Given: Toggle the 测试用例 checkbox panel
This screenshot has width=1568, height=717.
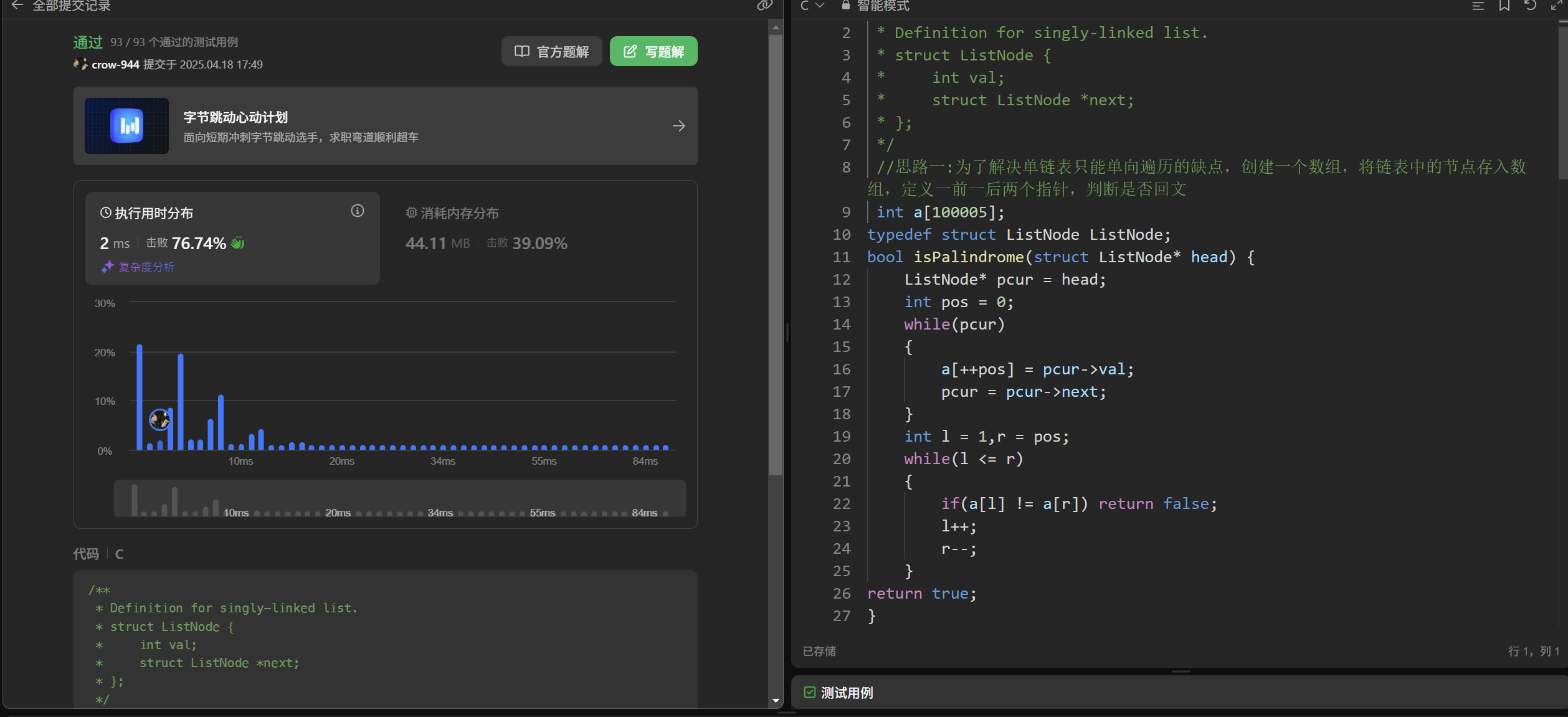Looking at the screenshot, I should [809, 692].
